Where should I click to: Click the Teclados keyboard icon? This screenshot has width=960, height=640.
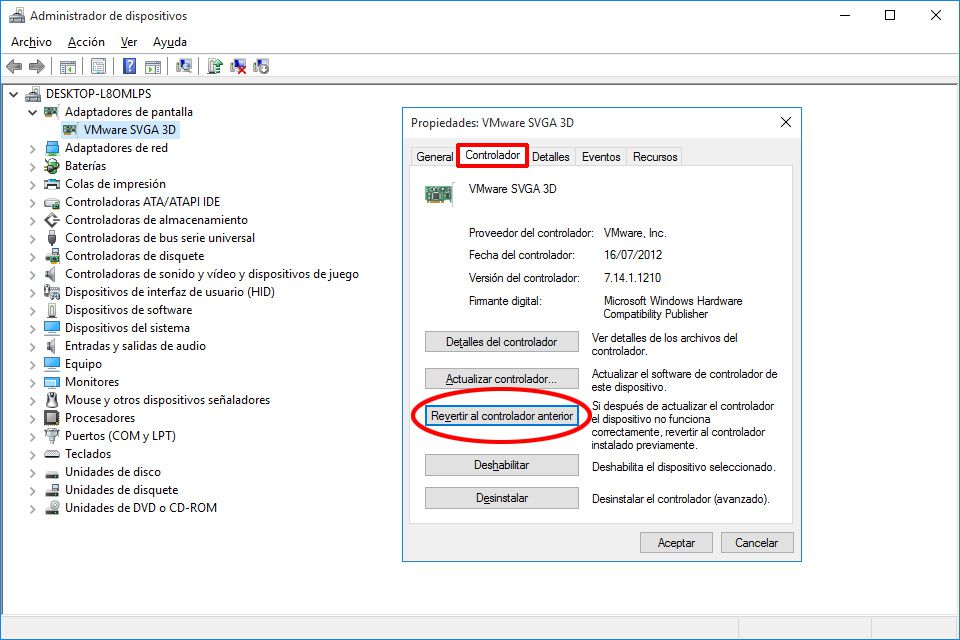coord(51,454)
